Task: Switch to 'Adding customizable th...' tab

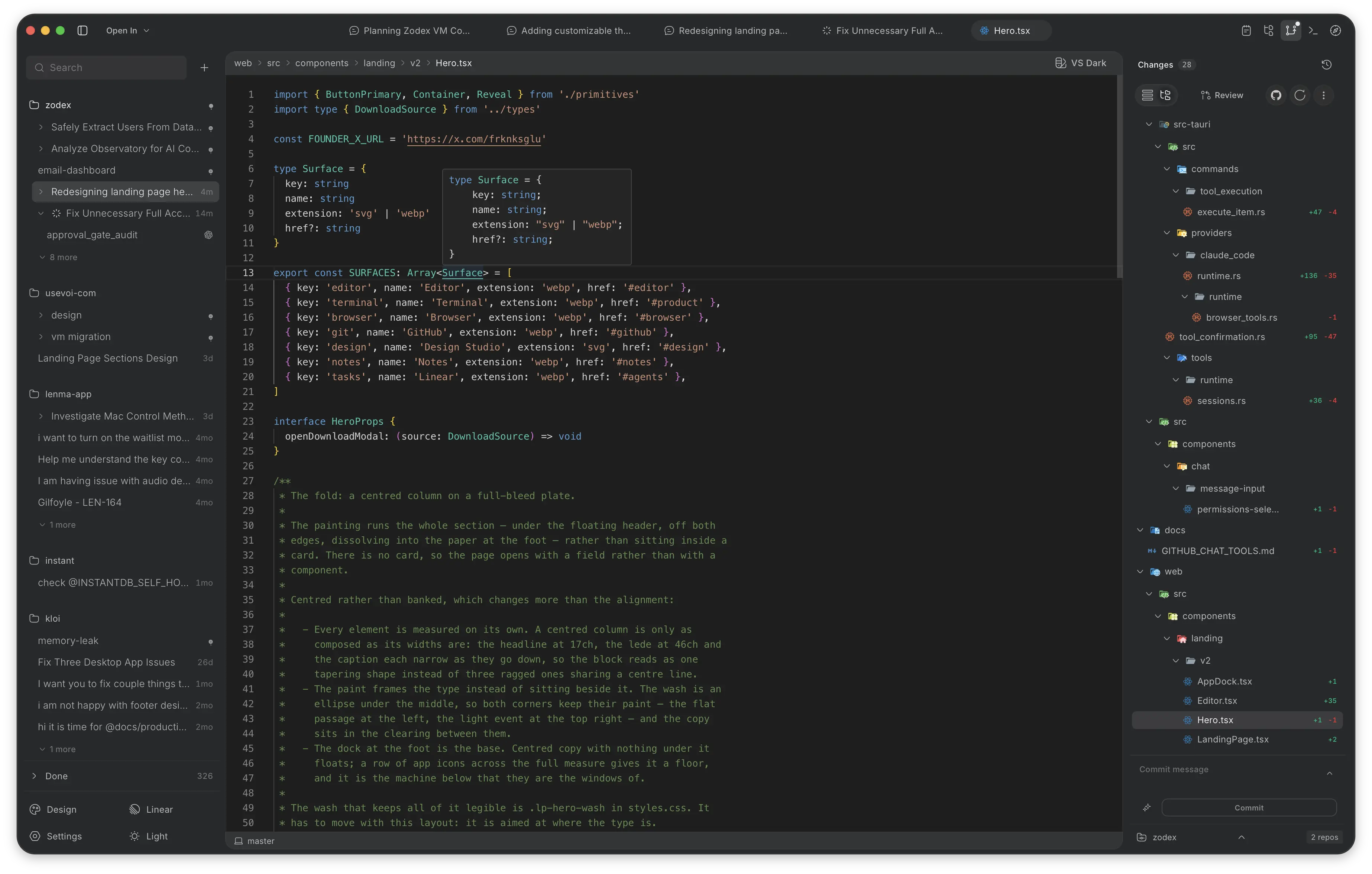Action: [x=569, y=31]
